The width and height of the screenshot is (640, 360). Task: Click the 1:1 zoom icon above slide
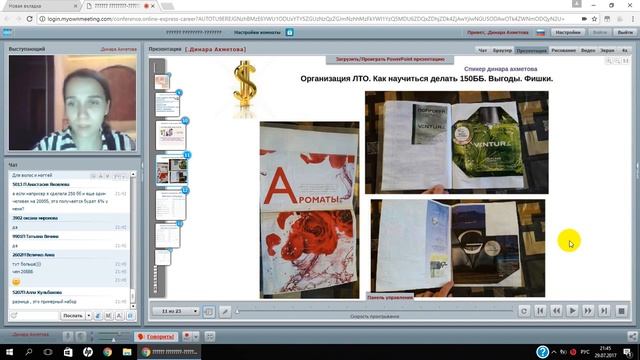(626, 61)
